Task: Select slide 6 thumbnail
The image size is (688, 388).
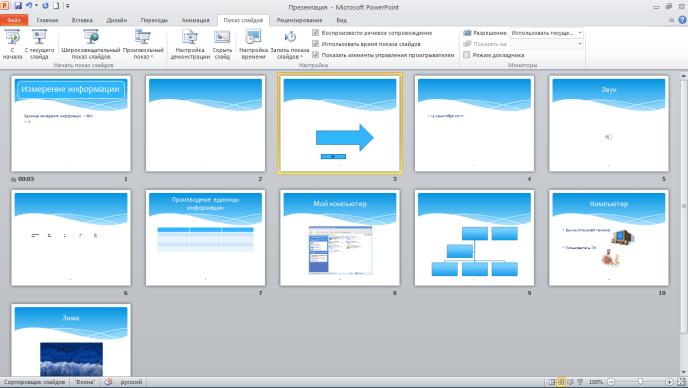Action: pyautogui.click(x=71, y=237)
